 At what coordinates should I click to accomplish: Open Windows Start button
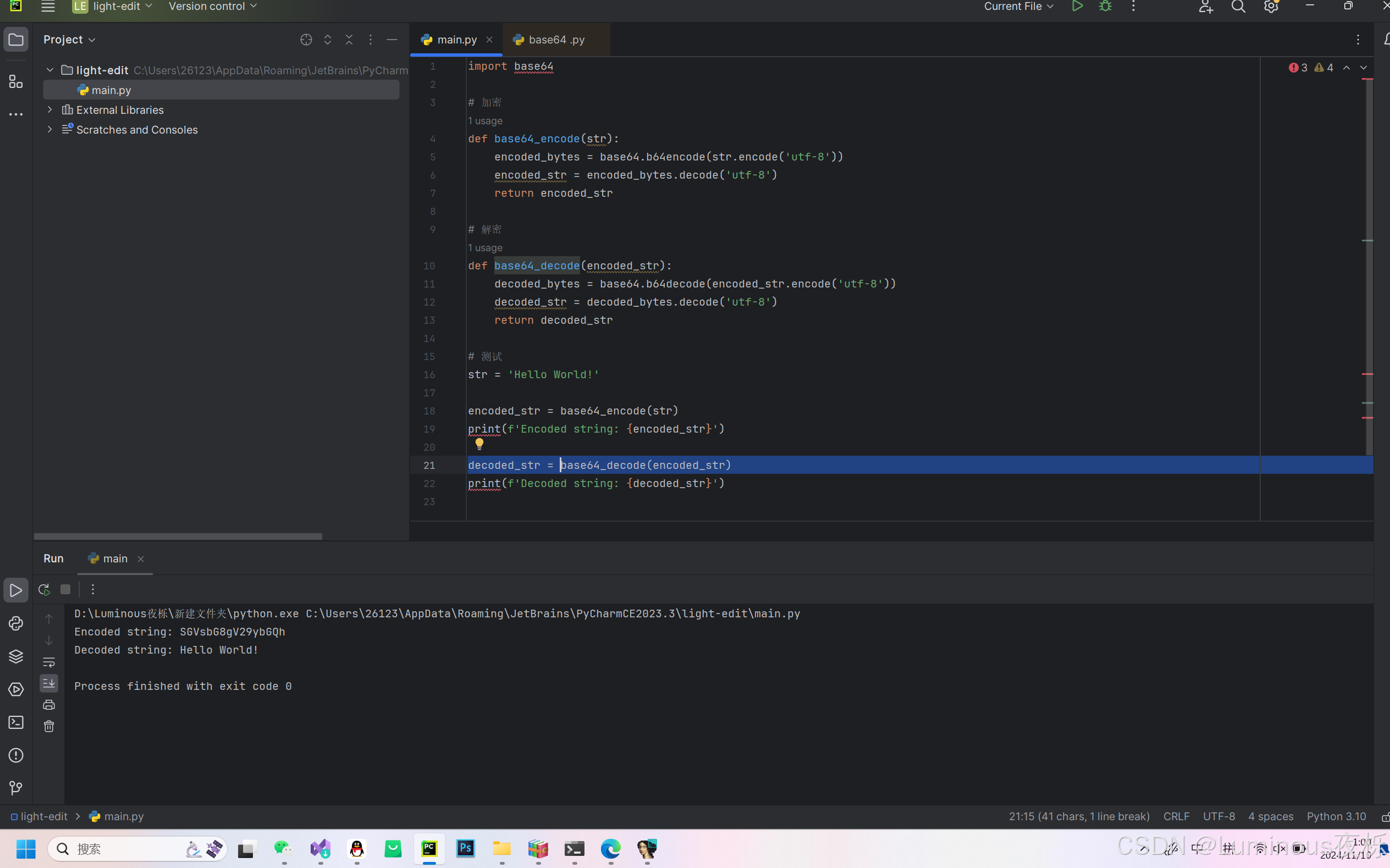pyautogui.click(x=26, y=848)
